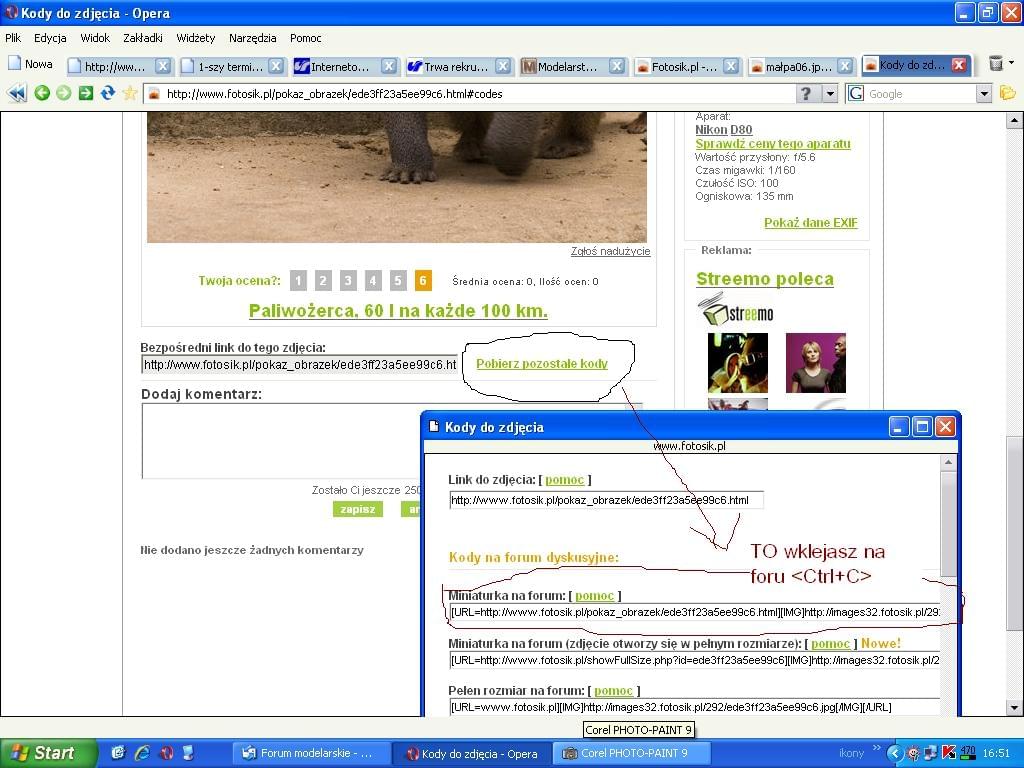Screen dimensions: 1024x768
Task: Open the Google search engine dropdown
Action: tap(983, 93)
